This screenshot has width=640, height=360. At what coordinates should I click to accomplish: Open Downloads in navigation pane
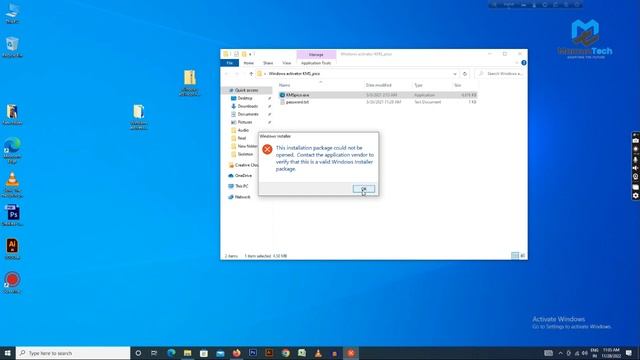click(x=247, y=106)
